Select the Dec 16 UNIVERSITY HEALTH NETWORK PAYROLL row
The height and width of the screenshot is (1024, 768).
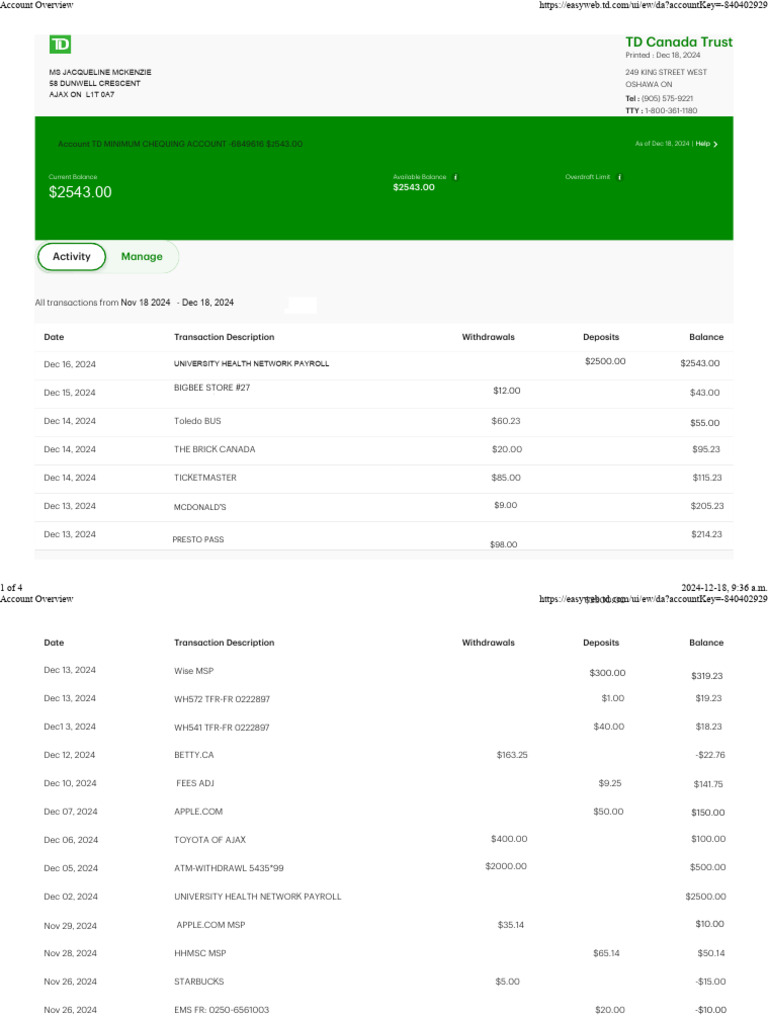click(x=384, y=364)
